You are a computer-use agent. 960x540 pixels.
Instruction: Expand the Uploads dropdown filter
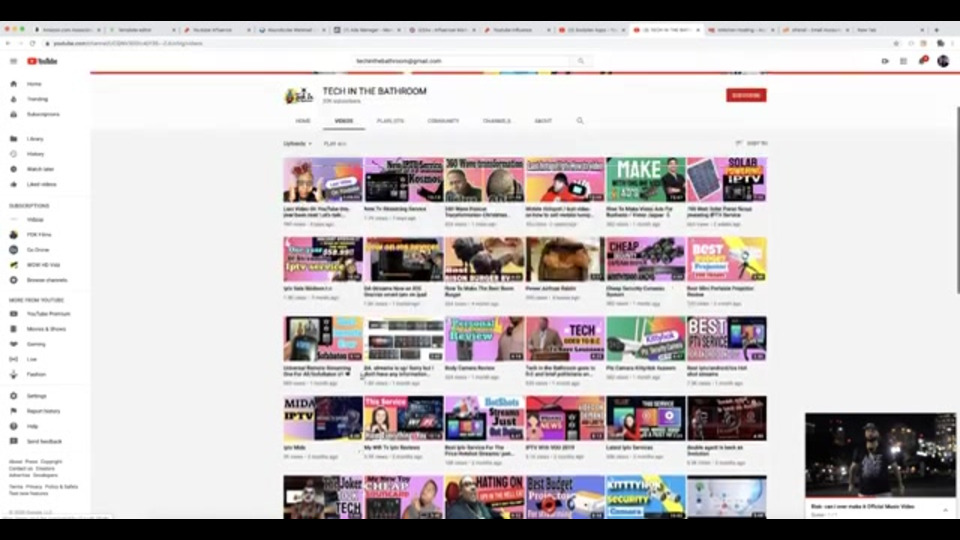click(x=298, y=144)
